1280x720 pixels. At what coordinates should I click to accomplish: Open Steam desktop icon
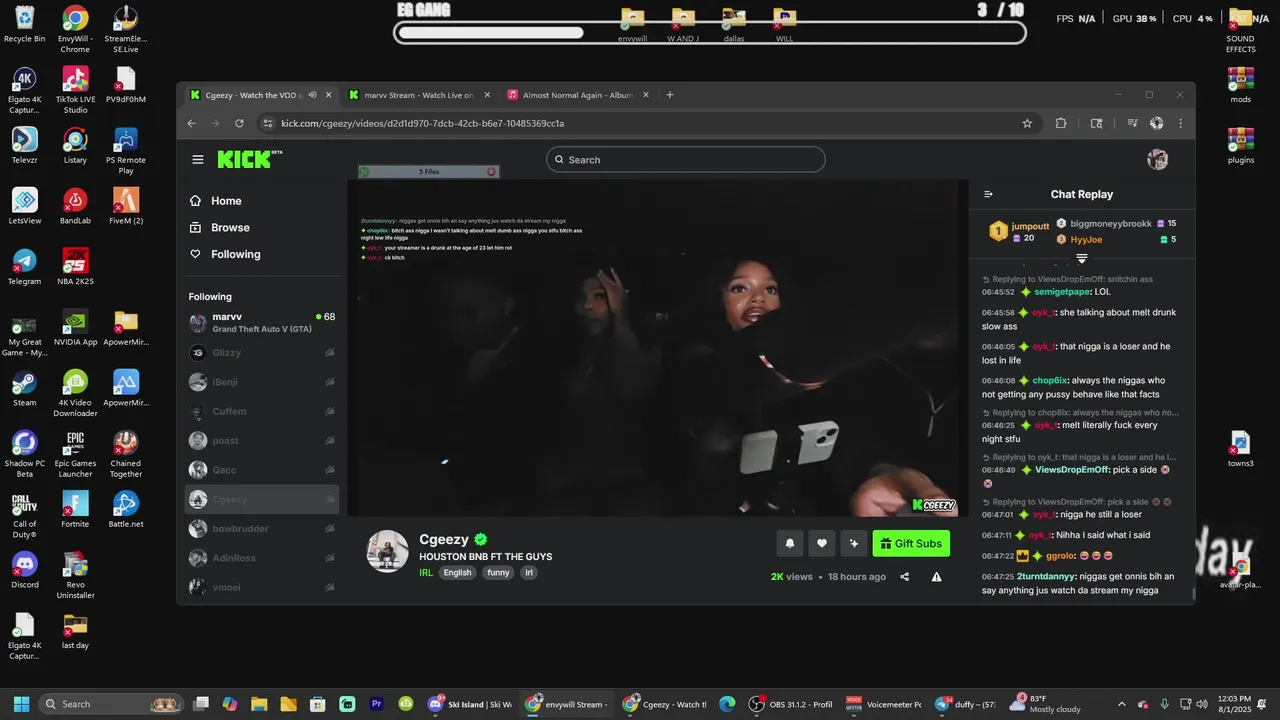click(x=24, y=389)
